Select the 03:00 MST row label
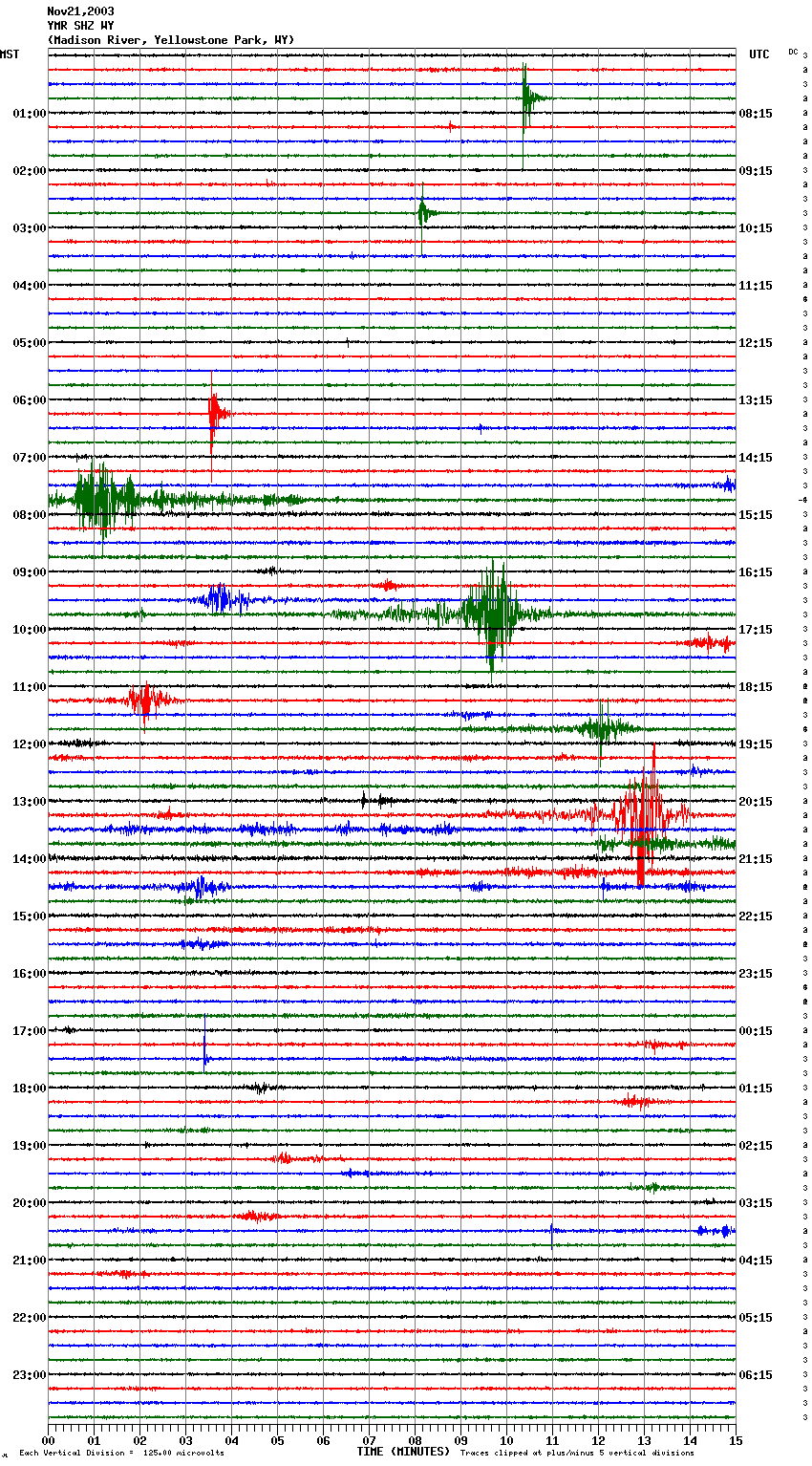 (30, 228)
